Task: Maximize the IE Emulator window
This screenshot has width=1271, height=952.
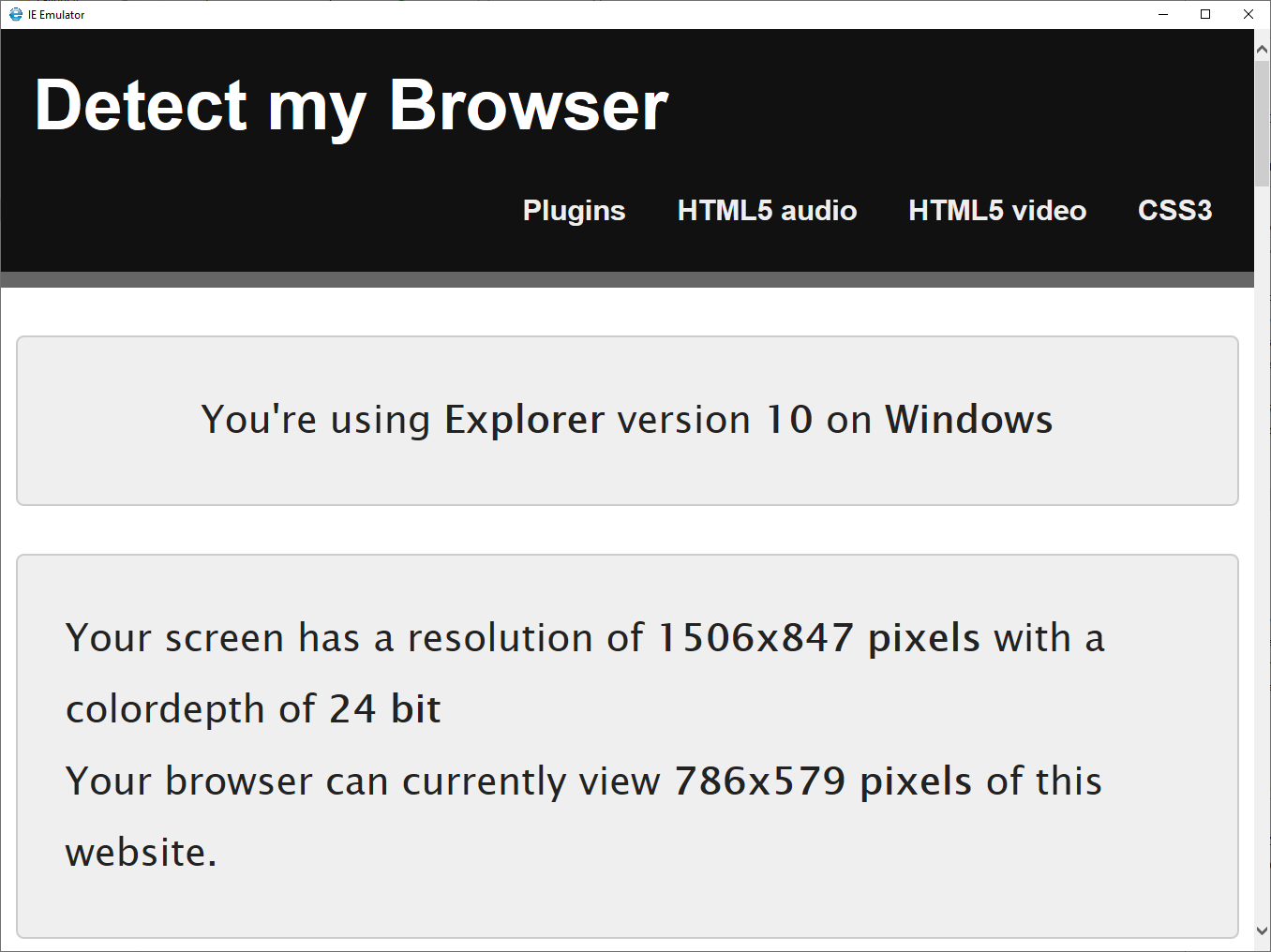Action: 1205,14
